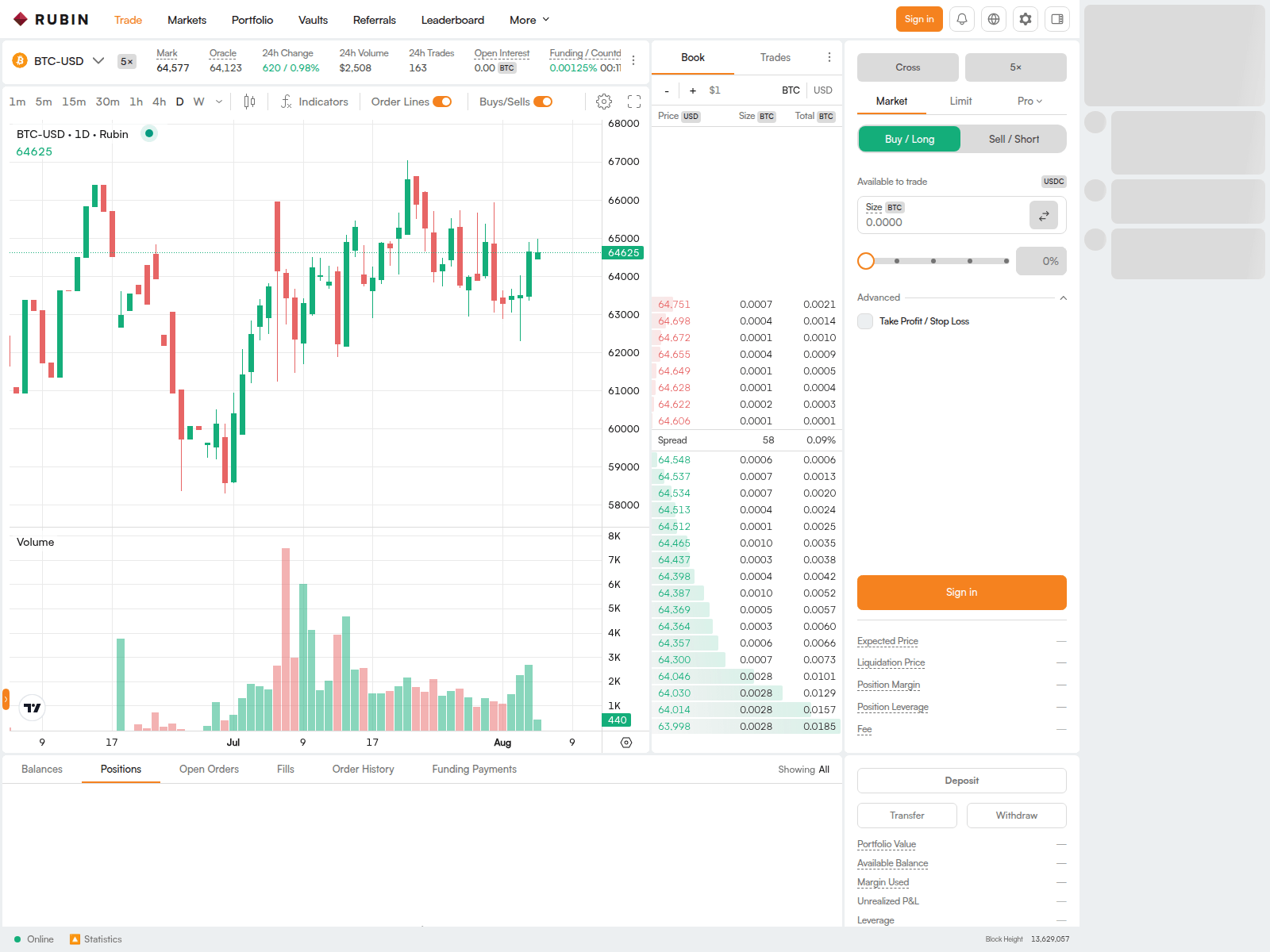Toggle Order Lines switch
Viewport: 1270px width, 952px height.
click(442, 102)
